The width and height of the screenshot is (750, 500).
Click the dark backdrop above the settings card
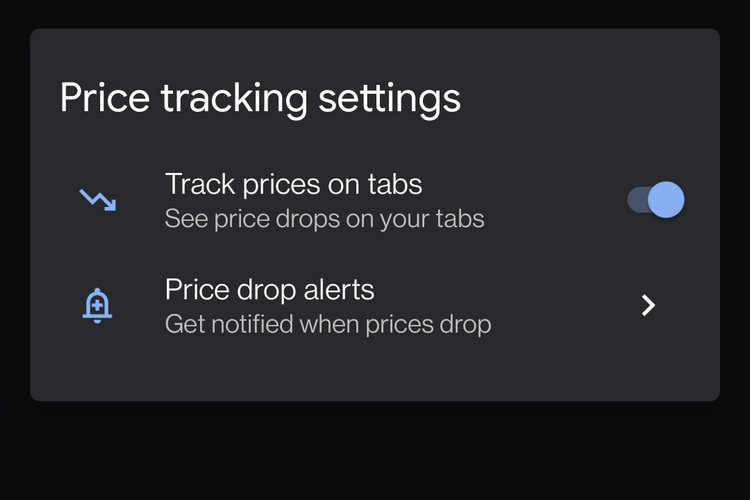(375, 13)
